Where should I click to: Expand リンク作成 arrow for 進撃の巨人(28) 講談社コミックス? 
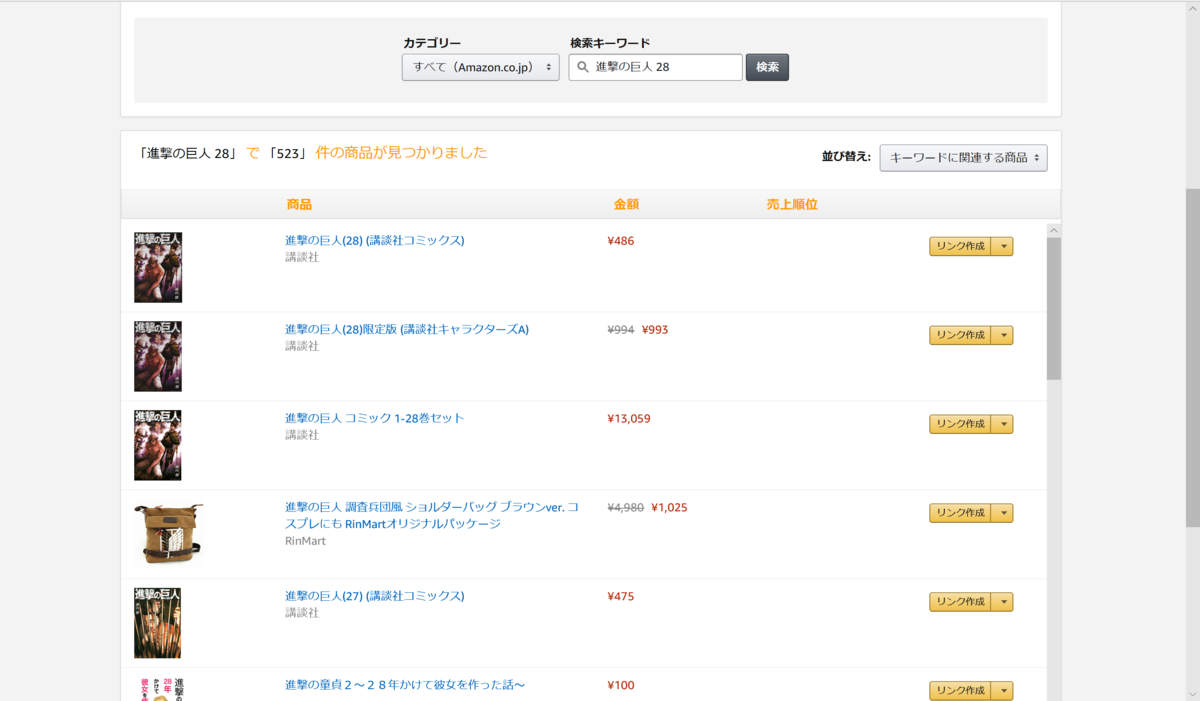[1003, 246]
